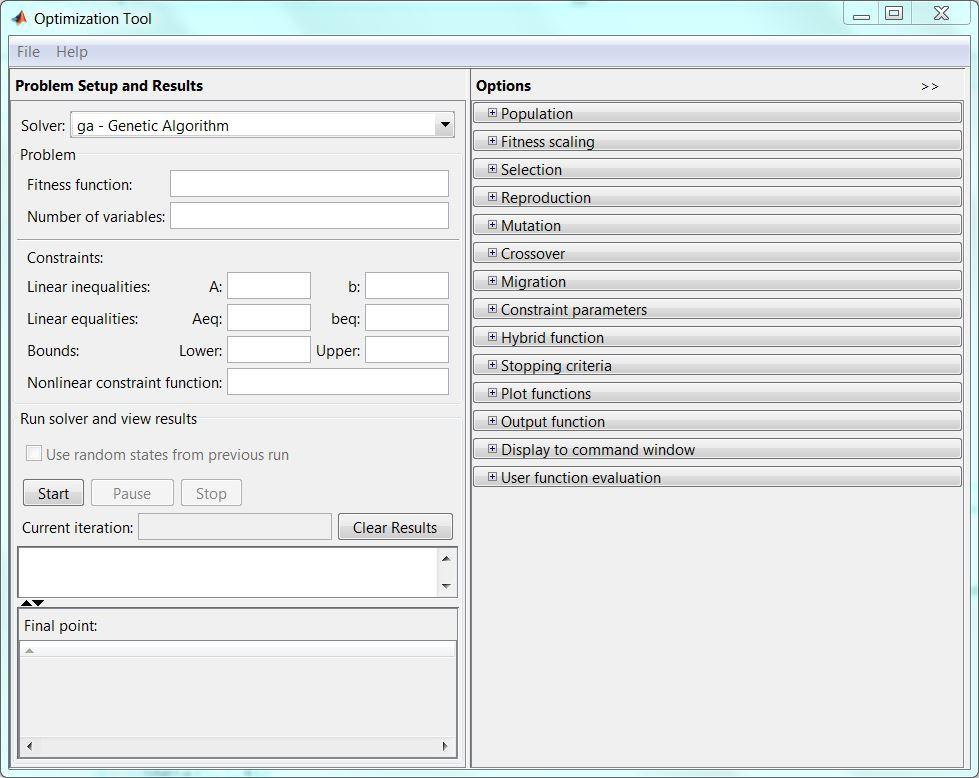Click the linear inequalities A field
979x778 pixels.
(268, 285)
